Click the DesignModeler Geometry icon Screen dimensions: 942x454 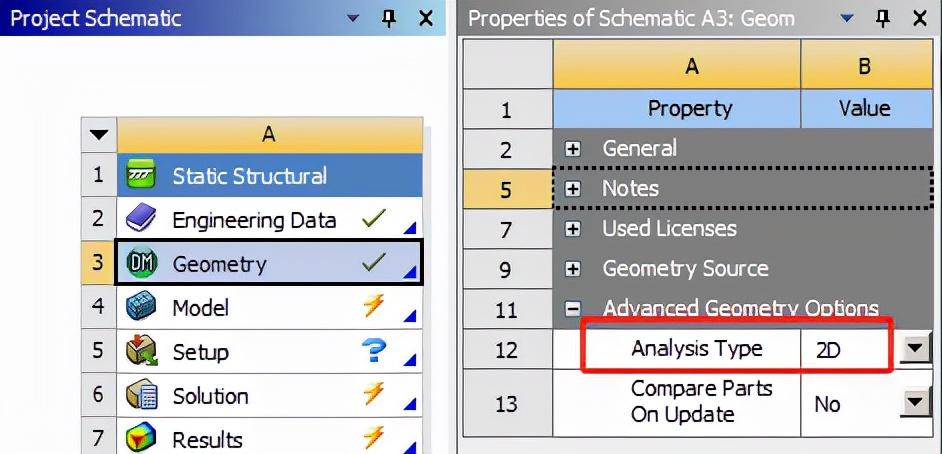point(139,264)
